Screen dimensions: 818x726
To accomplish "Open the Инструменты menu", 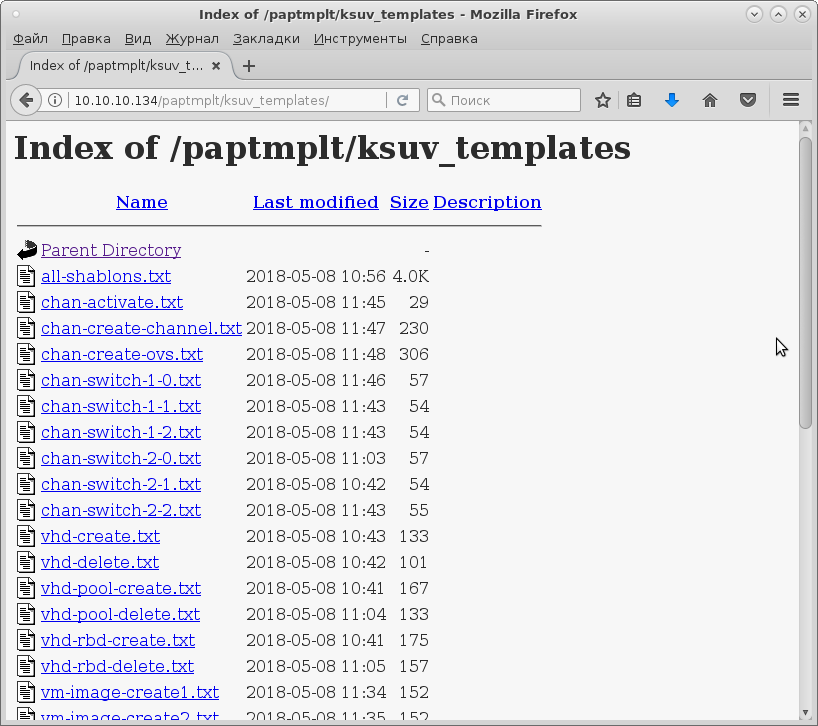I will pos(360,39).
